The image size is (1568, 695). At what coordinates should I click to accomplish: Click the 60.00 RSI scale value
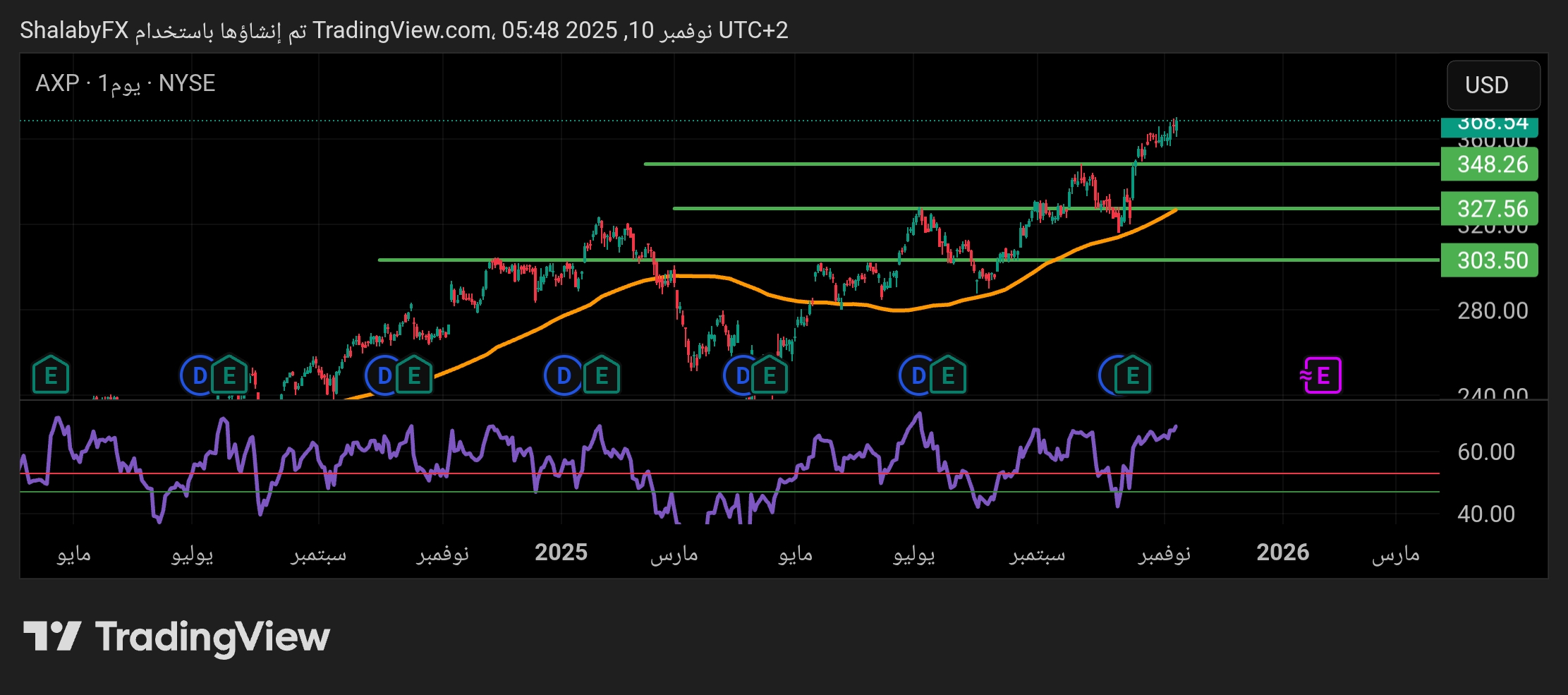tap(1485, 452)
